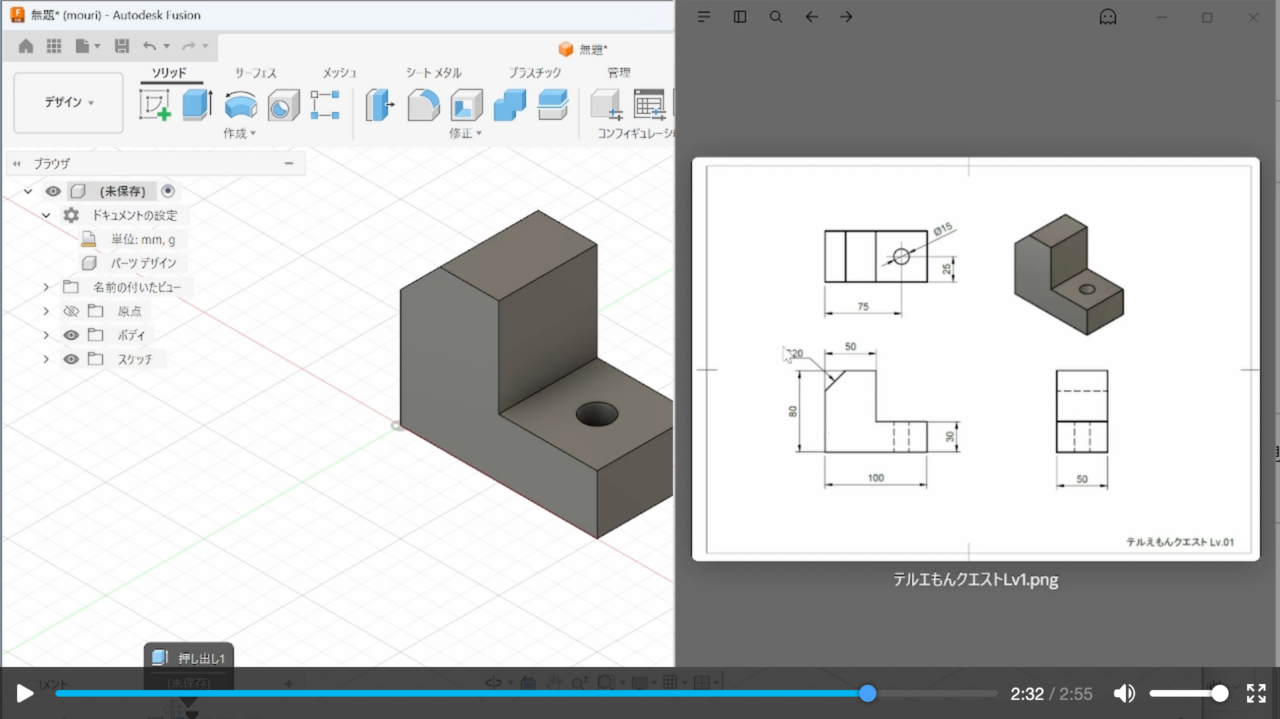Open the File icon dropdown arrow
The height and width of the screenshot is (719, 1280).
click(97, 46)
